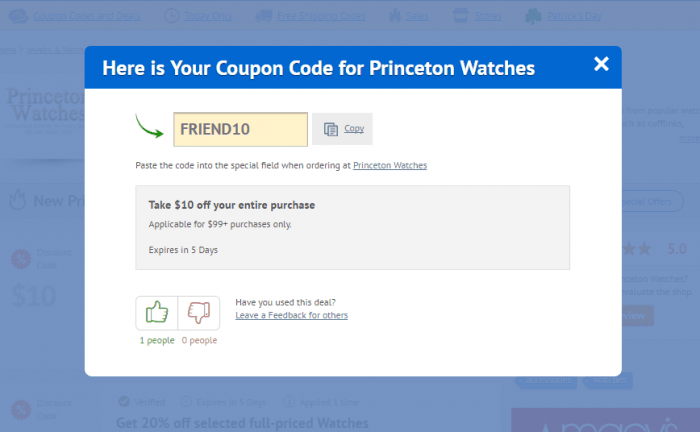
Task: Click the Princeton Watches store logo
Action: click(45, 105)
